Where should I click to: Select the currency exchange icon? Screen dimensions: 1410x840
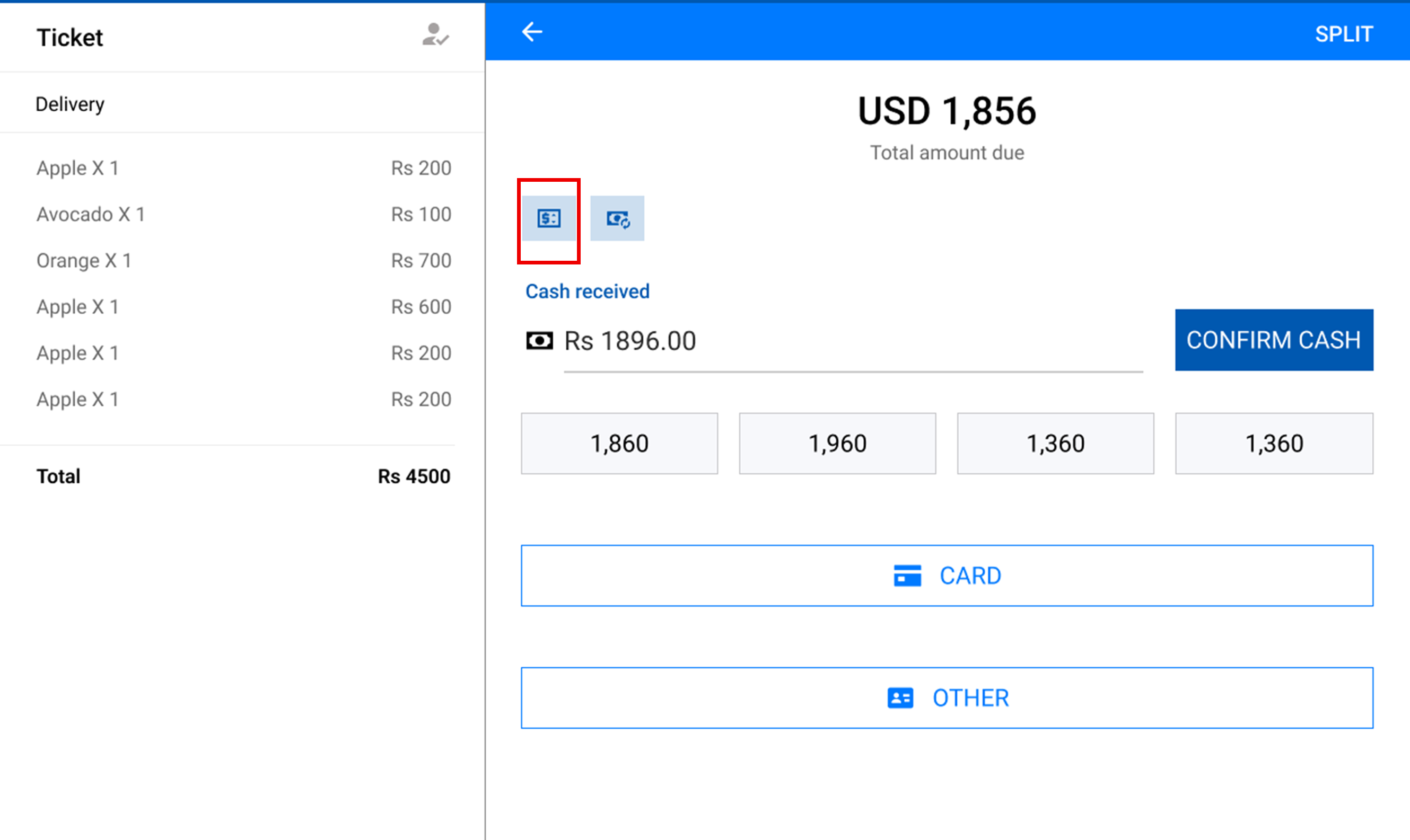[617, 218]
